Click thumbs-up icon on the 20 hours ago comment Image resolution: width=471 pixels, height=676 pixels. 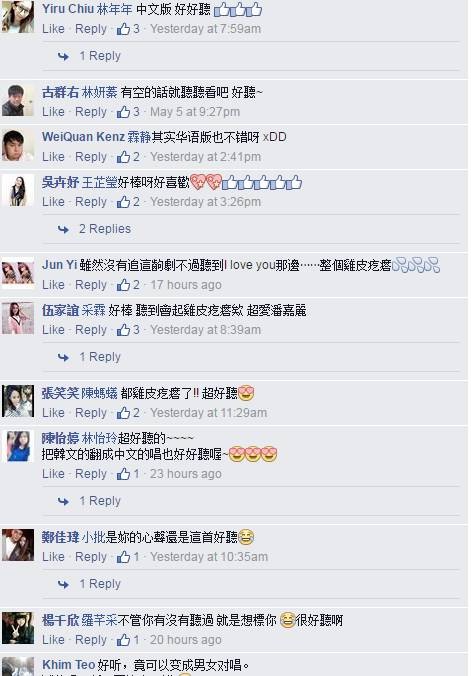123,640
